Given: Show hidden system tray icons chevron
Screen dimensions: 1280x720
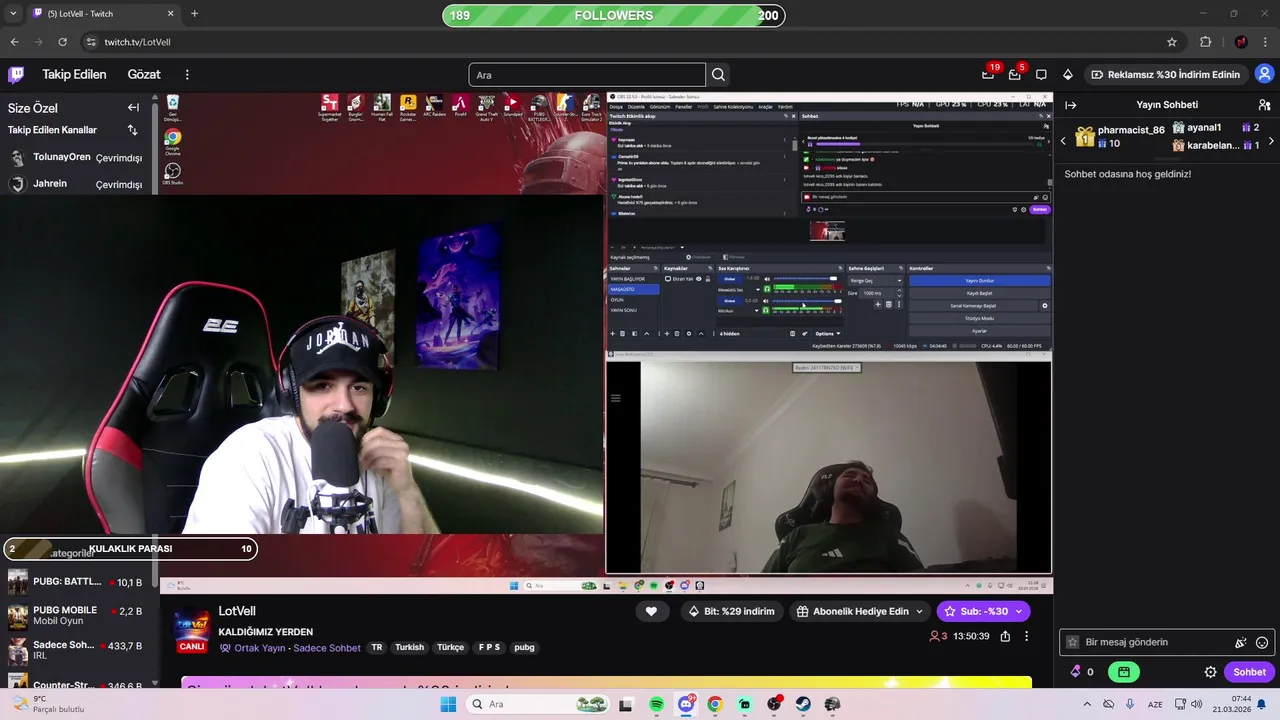Looking at the screenshot, I should click(x=1087, y=704).
